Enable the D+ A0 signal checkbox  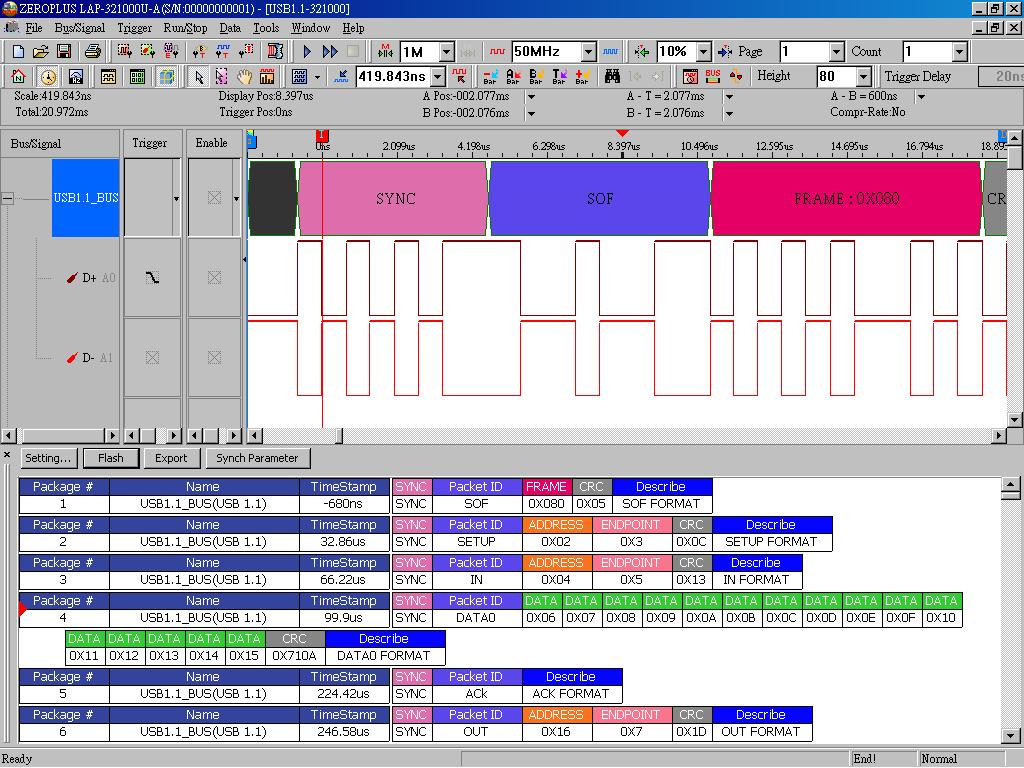[x=214, y=278]
